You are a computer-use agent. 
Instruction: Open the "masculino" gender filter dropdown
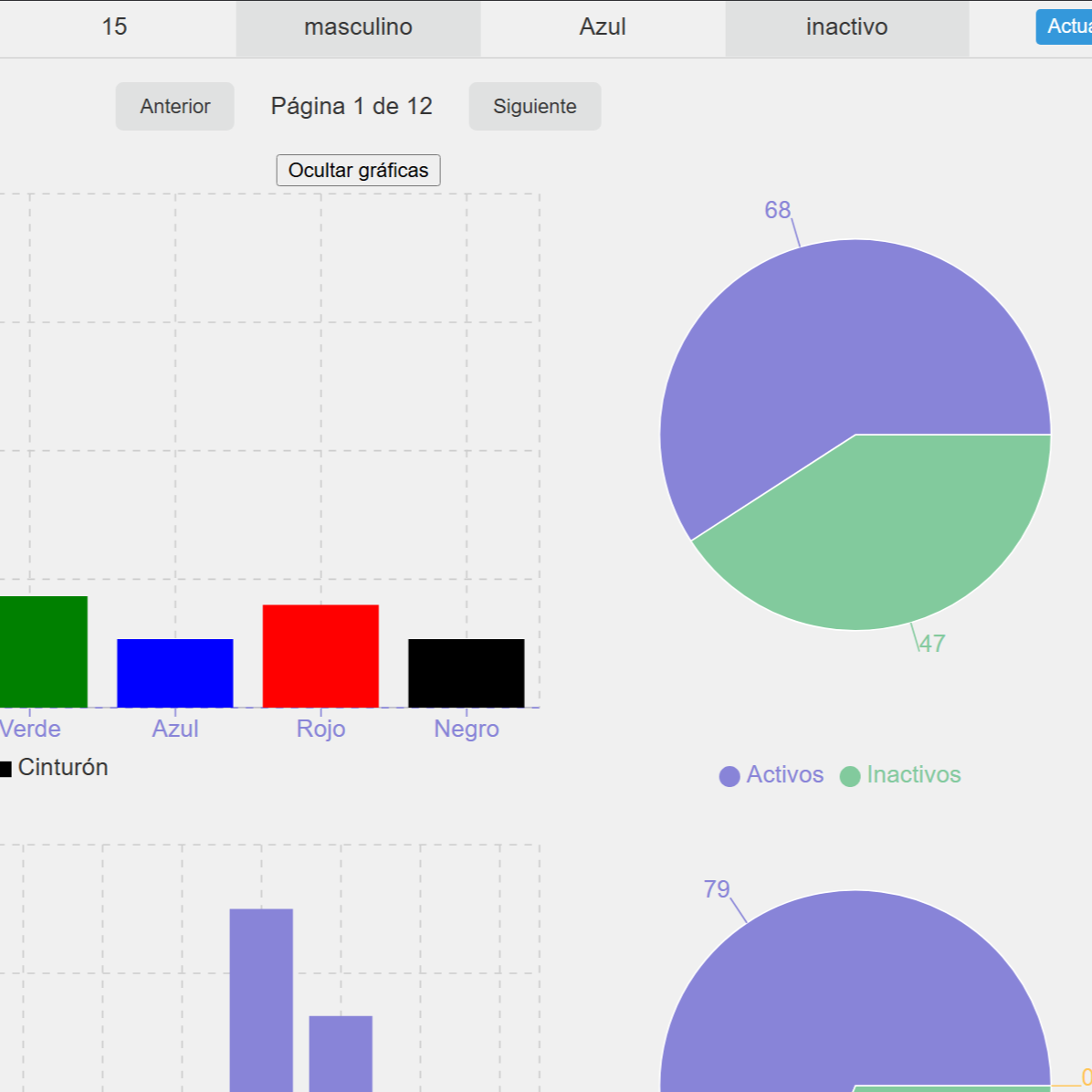pyautogui.click(x=358, y=27)
